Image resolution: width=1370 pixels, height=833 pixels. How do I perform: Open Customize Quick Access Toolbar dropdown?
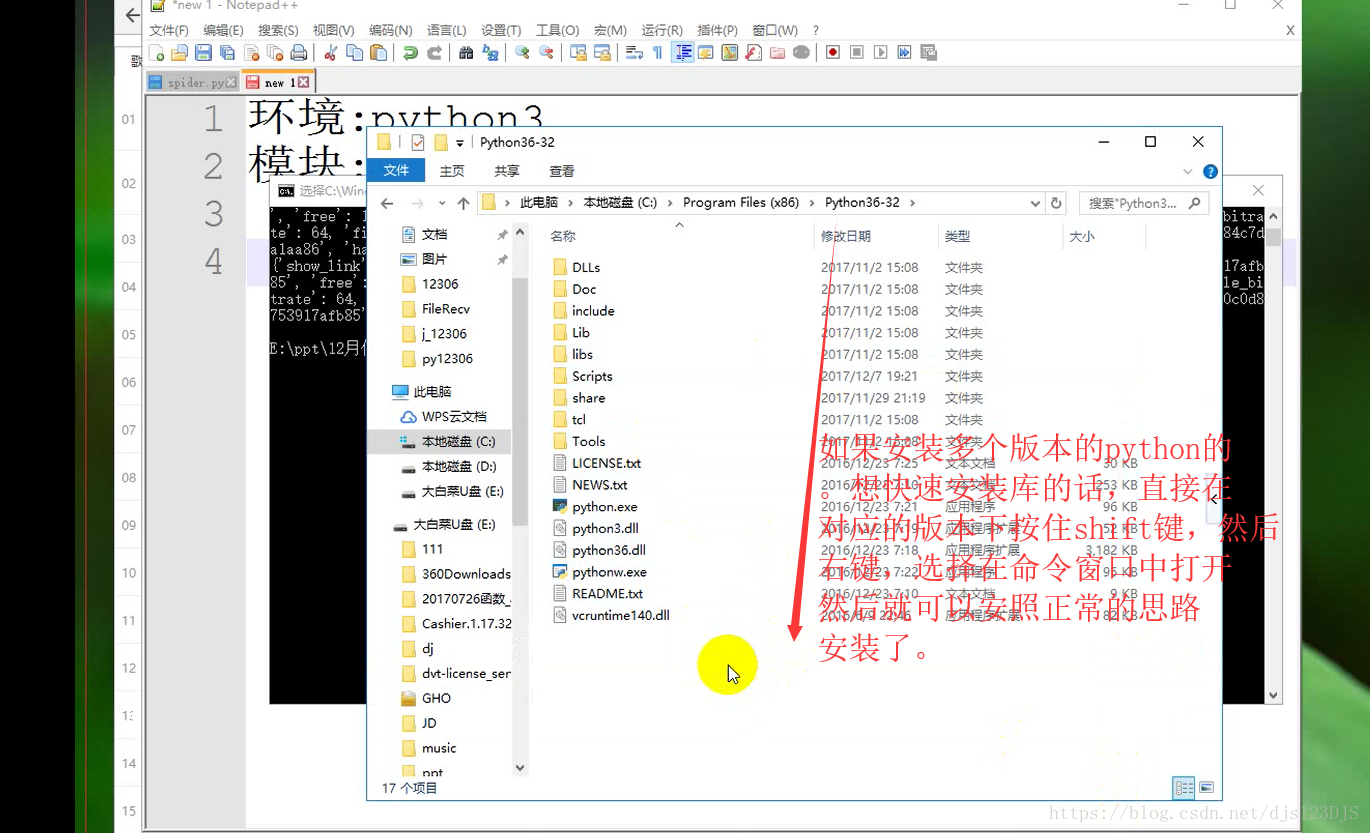point(460,143)
